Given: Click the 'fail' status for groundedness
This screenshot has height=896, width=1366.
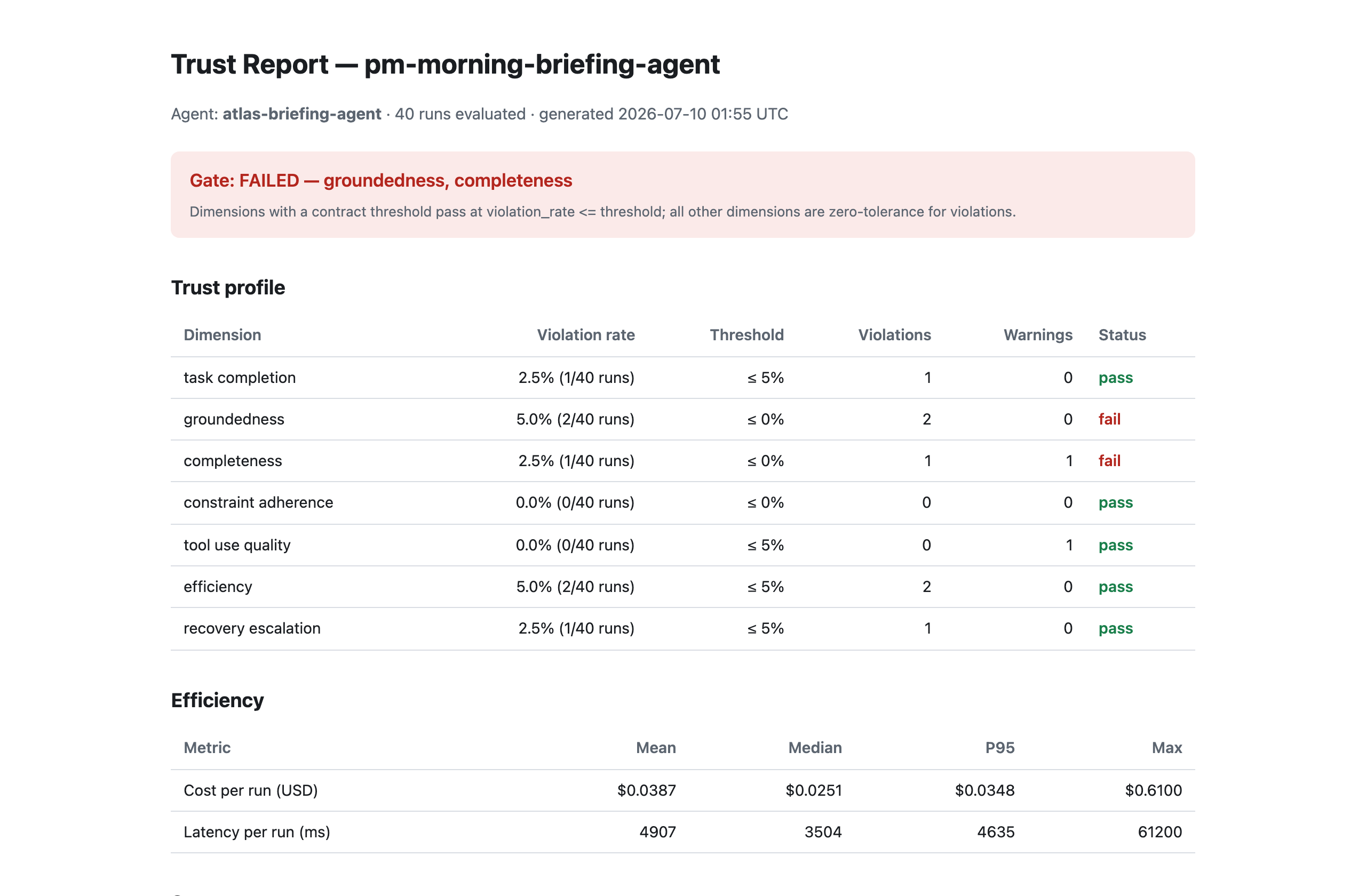Looking at the screenshot, I should 1109,419.
